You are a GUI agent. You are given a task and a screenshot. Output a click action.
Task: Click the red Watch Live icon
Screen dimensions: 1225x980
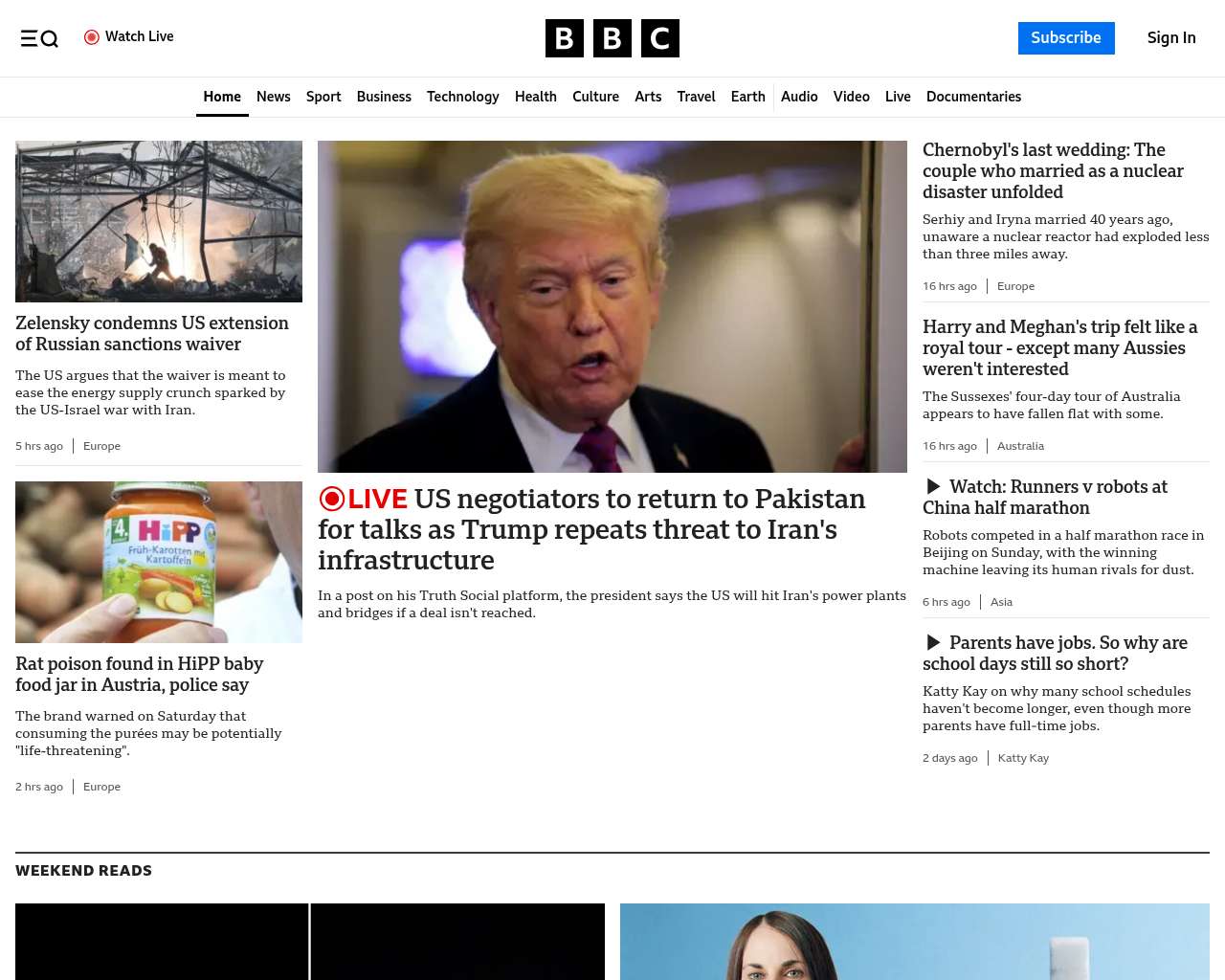click(x=92, y=37)
